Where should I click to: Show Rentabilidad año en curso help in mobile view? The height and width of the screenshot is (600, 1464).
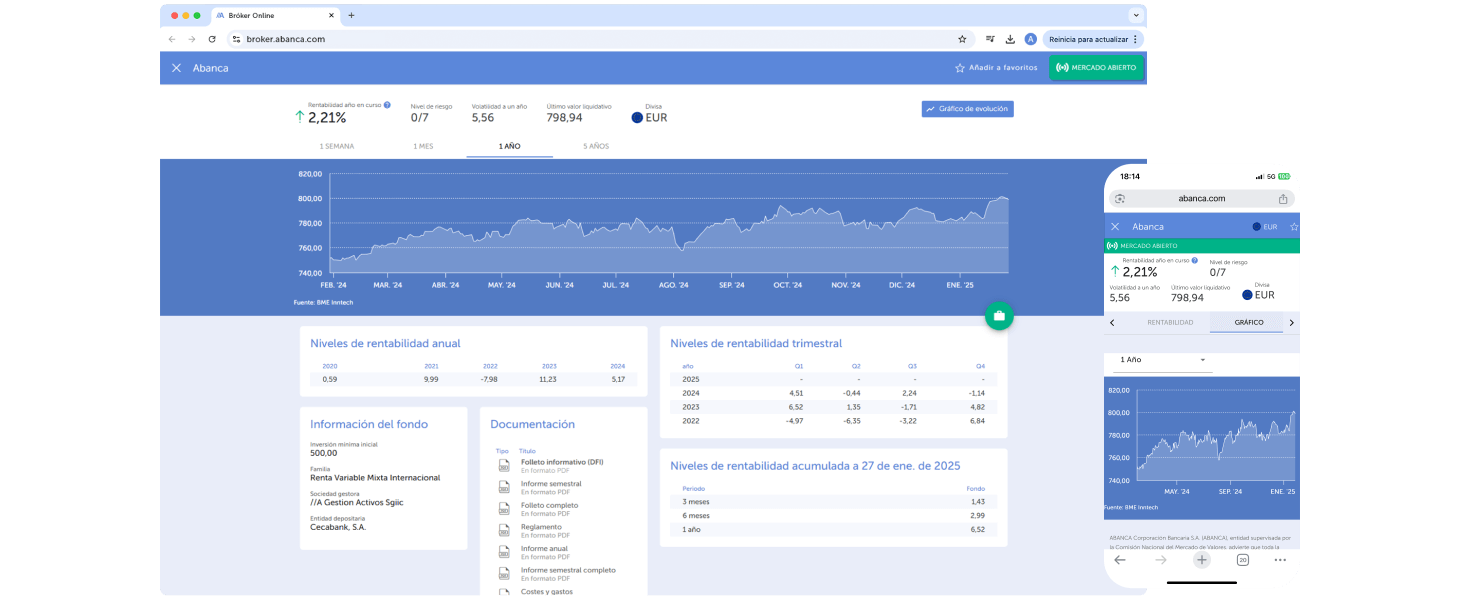[1195, 260]
